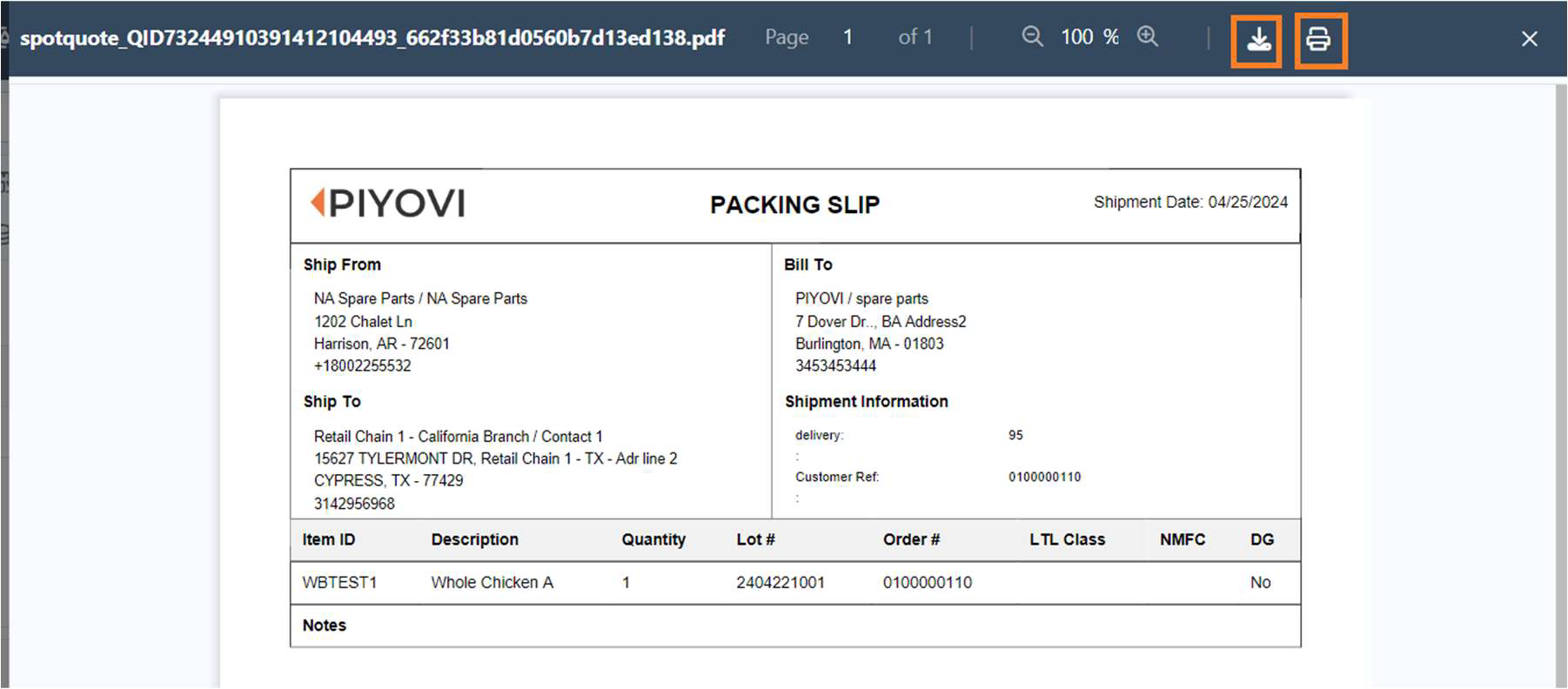Close the PDF viewer

[x=1529, y=39]
